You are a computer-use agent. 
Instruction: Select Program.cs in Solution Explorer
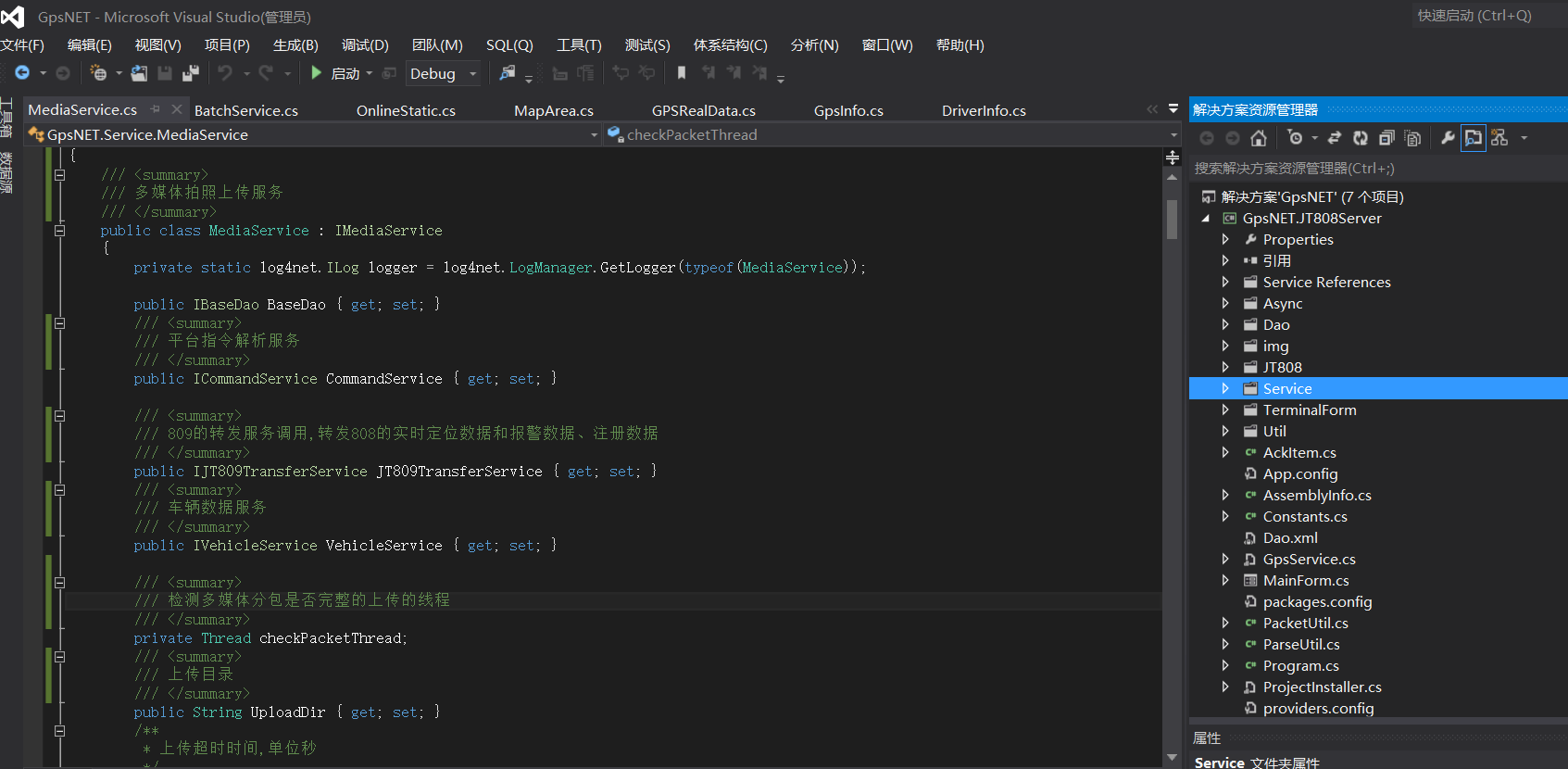click(x=1300, y=665)
